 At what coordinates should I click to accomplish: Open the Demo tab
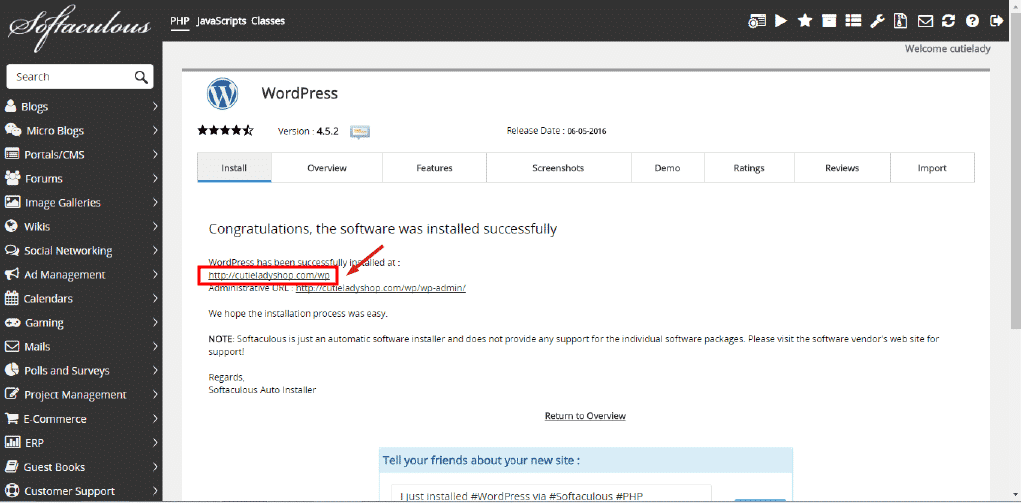click(667, 167)
